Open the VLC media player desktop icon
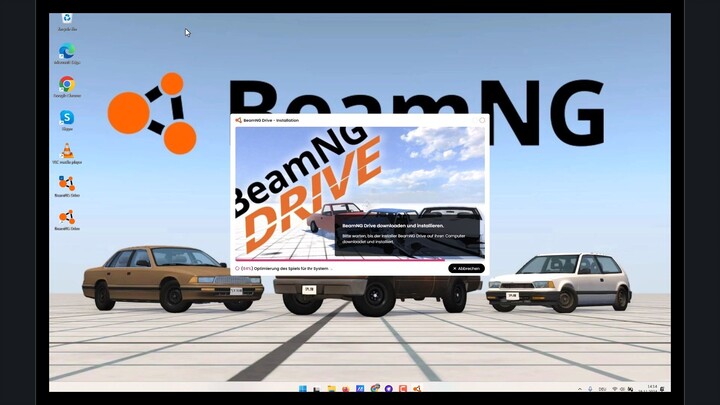720x405 pixels. (x=67, y=154)
